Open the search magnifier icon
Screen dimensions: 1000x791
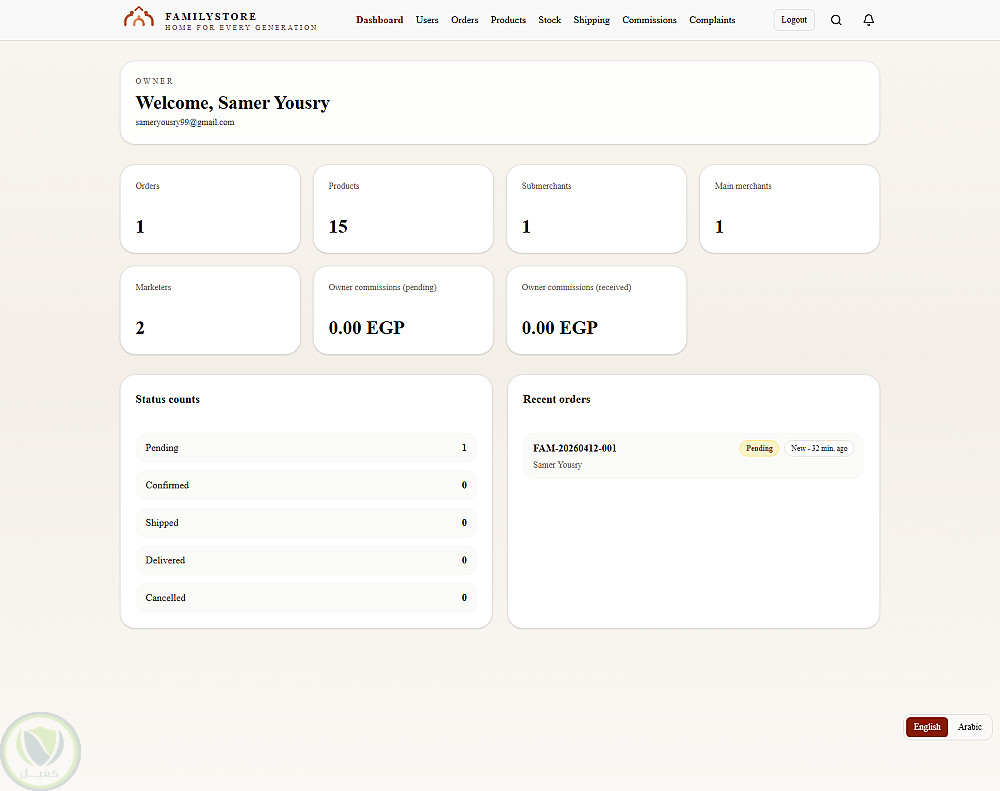(x=836, y=20)
